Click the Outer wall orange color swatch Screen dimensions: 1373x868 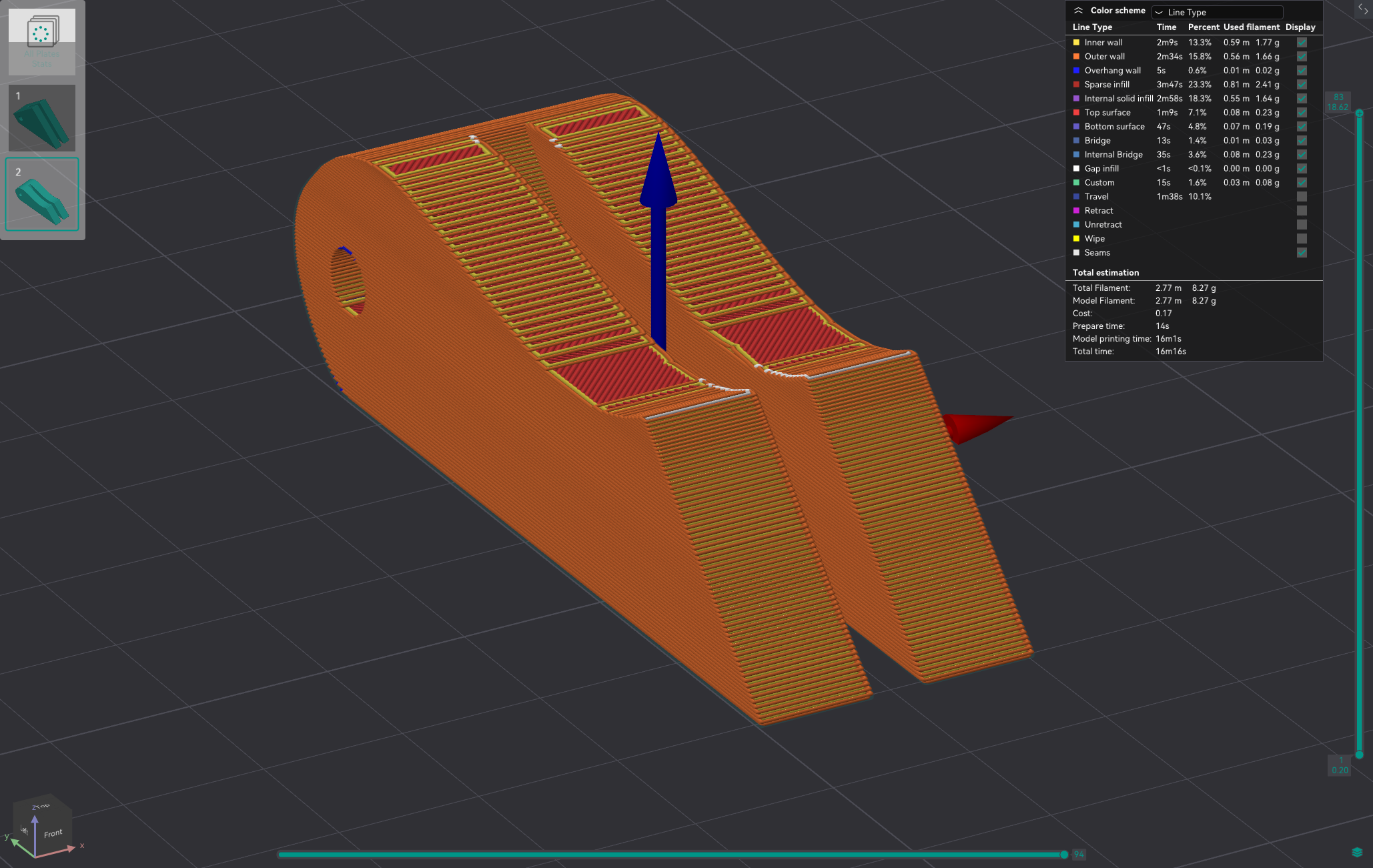pos(1076,56)
